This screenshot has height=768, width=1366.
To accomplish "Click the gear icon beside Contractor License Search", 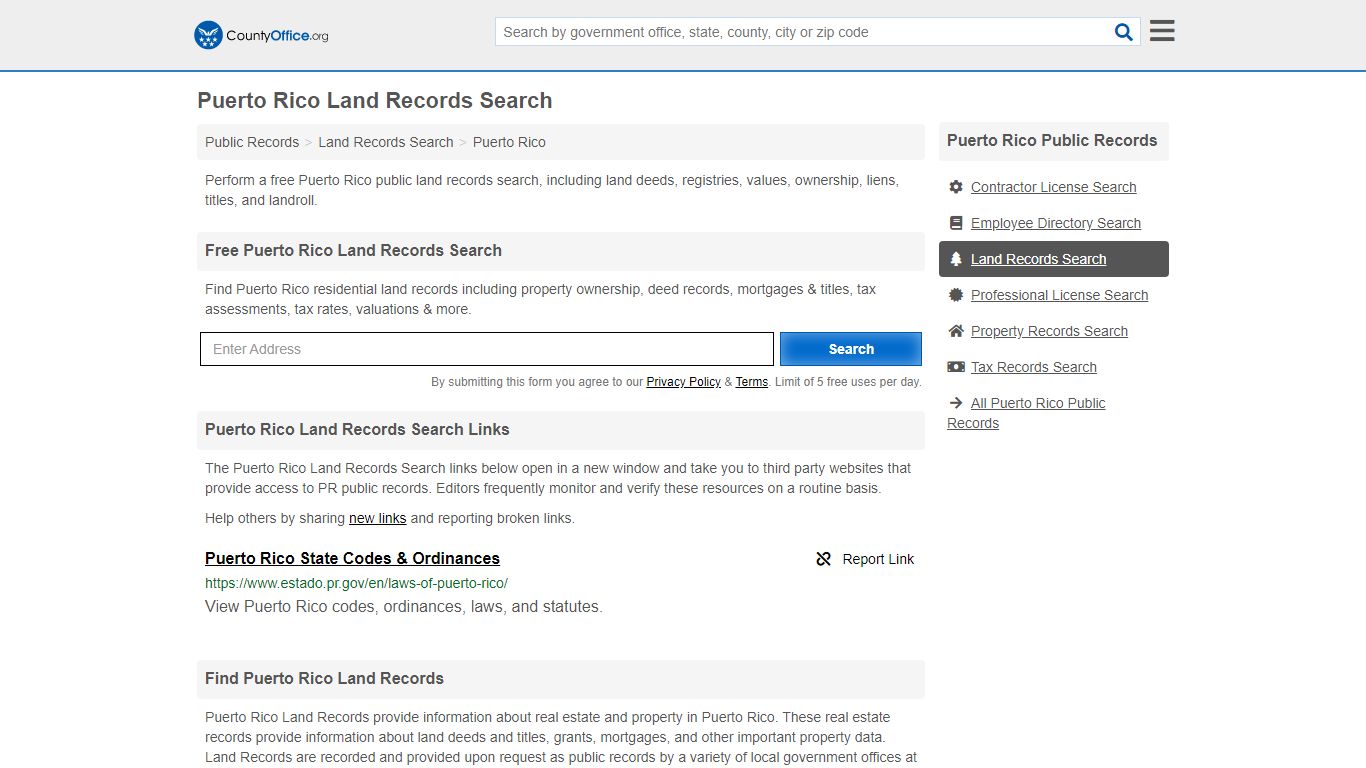I will (956, 187).
